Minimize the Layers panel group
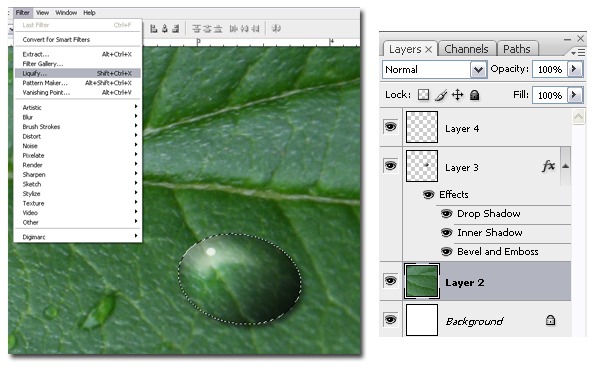The image size is (600, 367). 567,39
